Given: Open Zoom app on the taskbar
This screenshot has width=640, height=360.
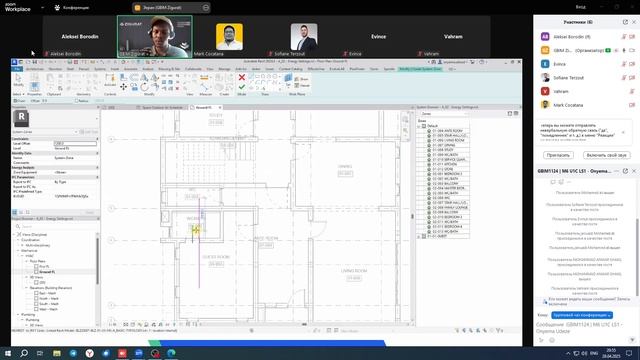Looking at the screenshot, I should [139, 353].
